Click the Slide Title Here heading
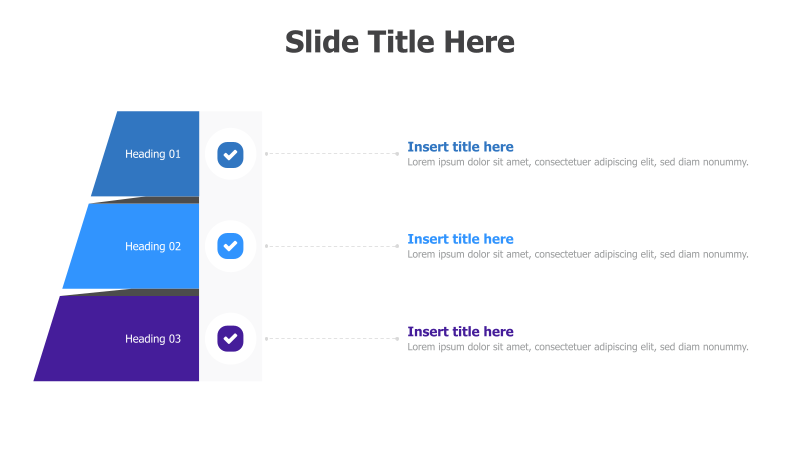 coord(400,42)
